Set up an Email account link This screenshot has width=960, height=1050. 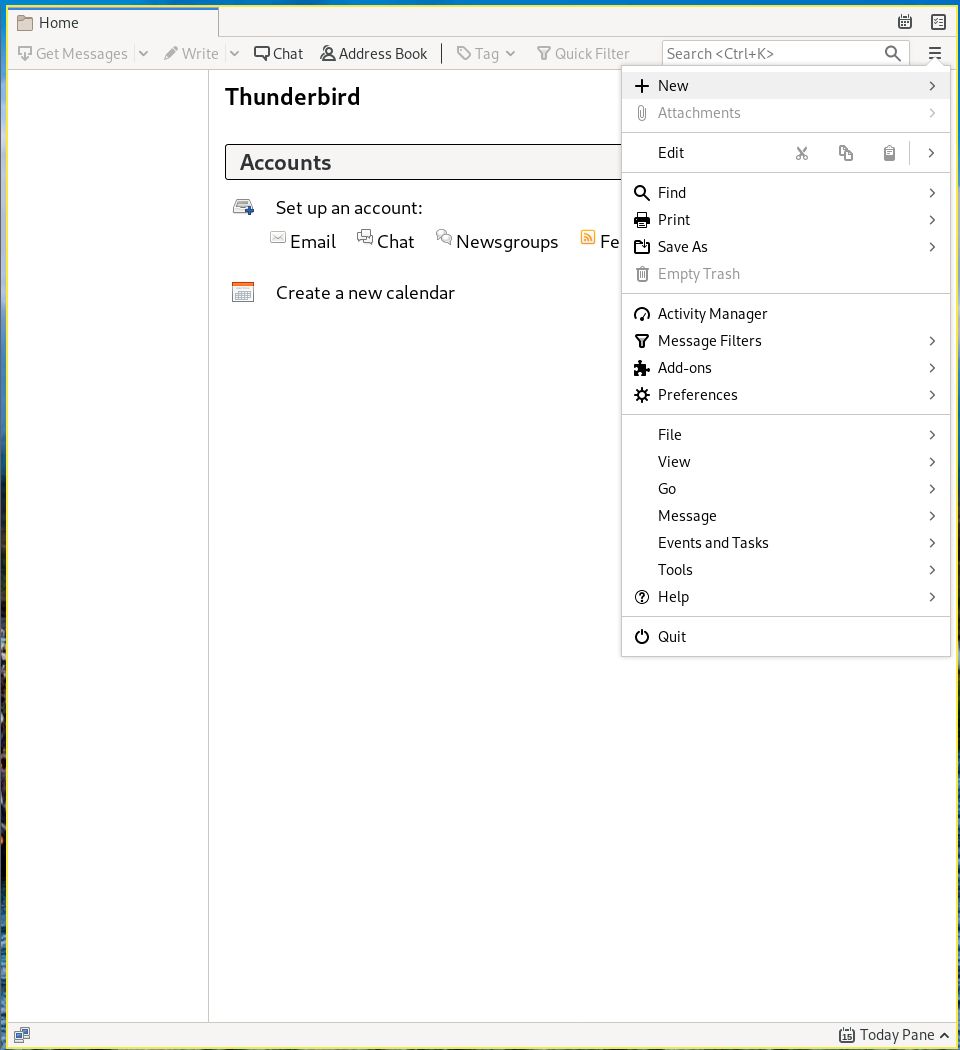312,241
